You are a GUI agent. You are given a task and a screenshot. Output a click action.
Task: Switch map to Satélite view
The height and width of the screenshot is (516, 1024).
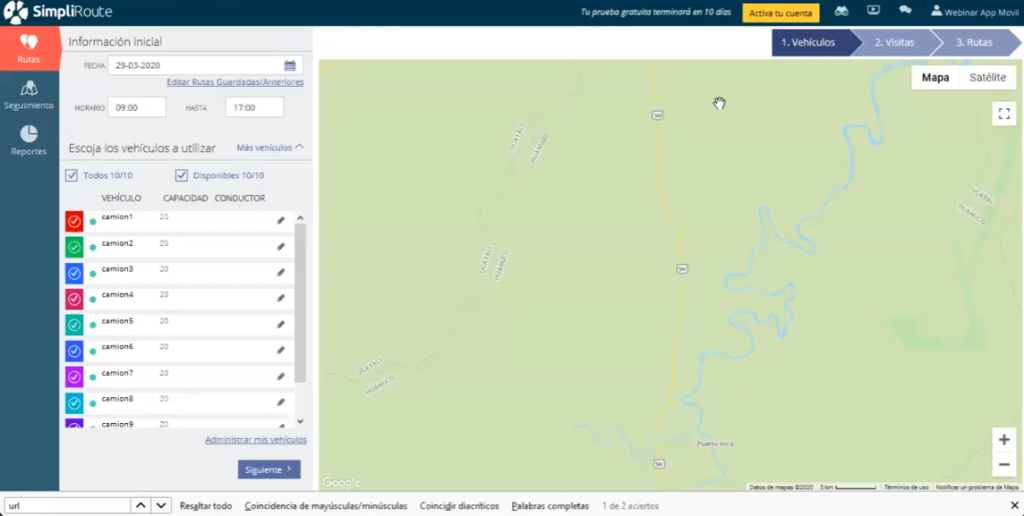987,78
